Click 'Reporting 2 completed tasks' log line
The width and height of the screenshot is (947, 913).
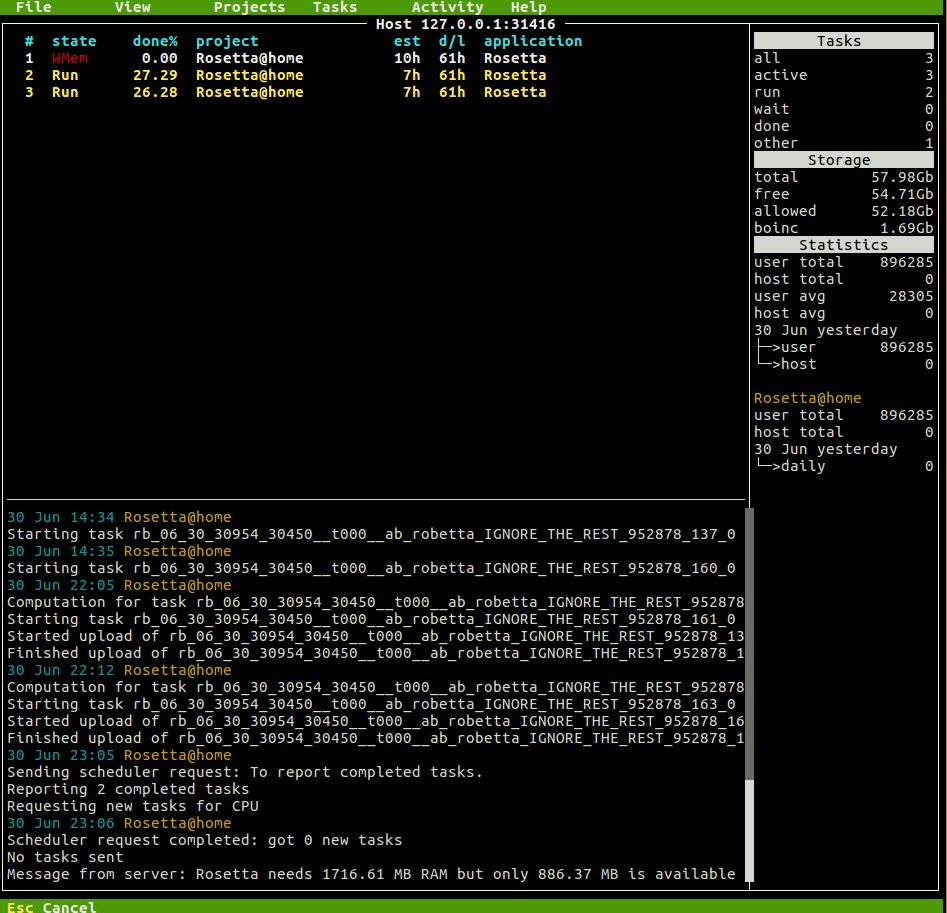tap(127, 789)
